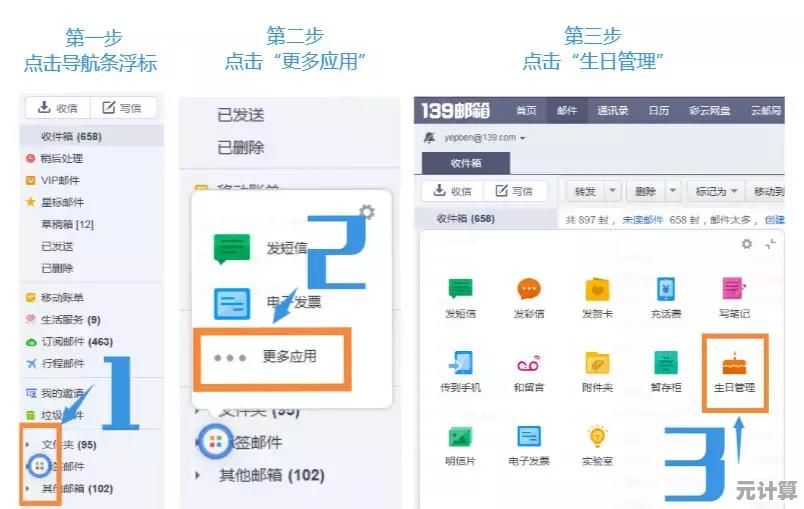This screenshot has height=509, width=804.
Task: Go to the 彩云网盘 navigation tab
Action: click(711, 111)
